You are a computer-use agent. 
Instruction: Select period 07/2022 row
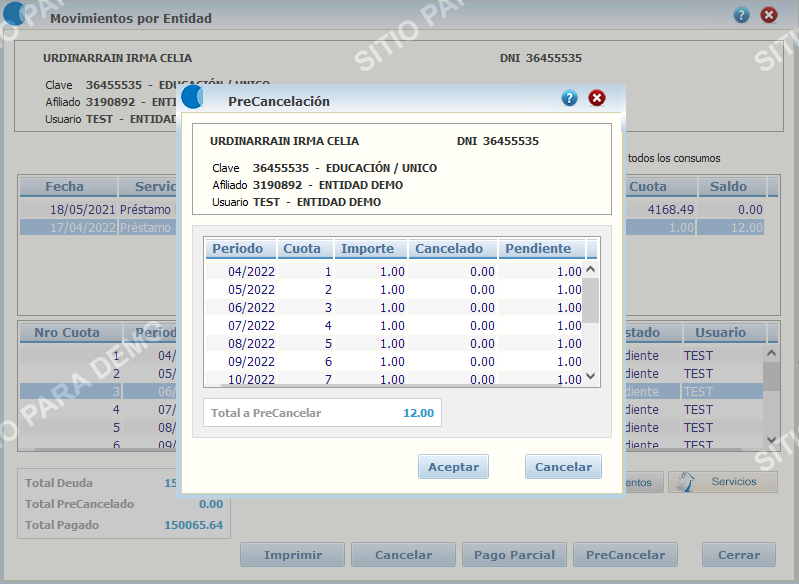(x=394, y=325)
